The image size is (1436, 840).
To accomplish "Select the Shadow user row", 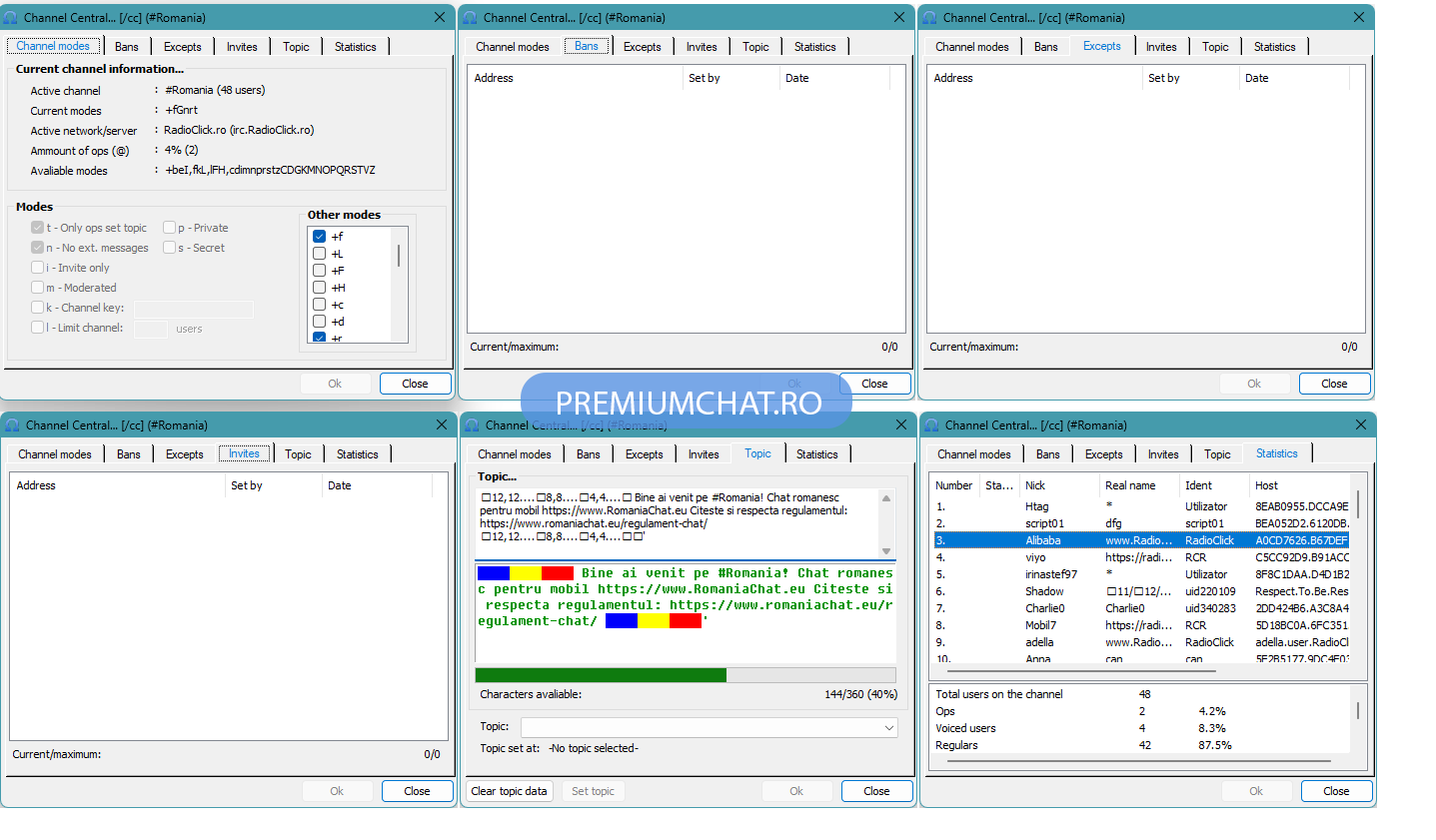I will (x=1141, y=591).
